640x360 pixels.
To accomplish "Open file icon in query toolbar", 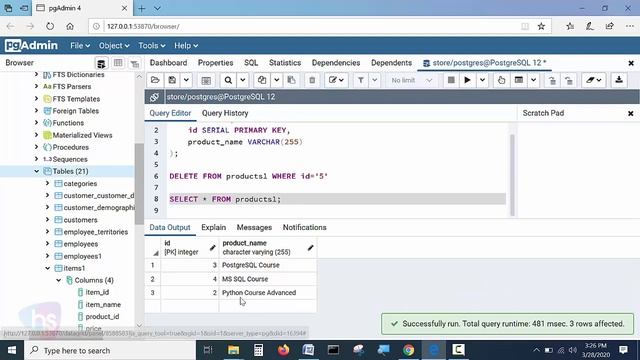I will point(155,80).
